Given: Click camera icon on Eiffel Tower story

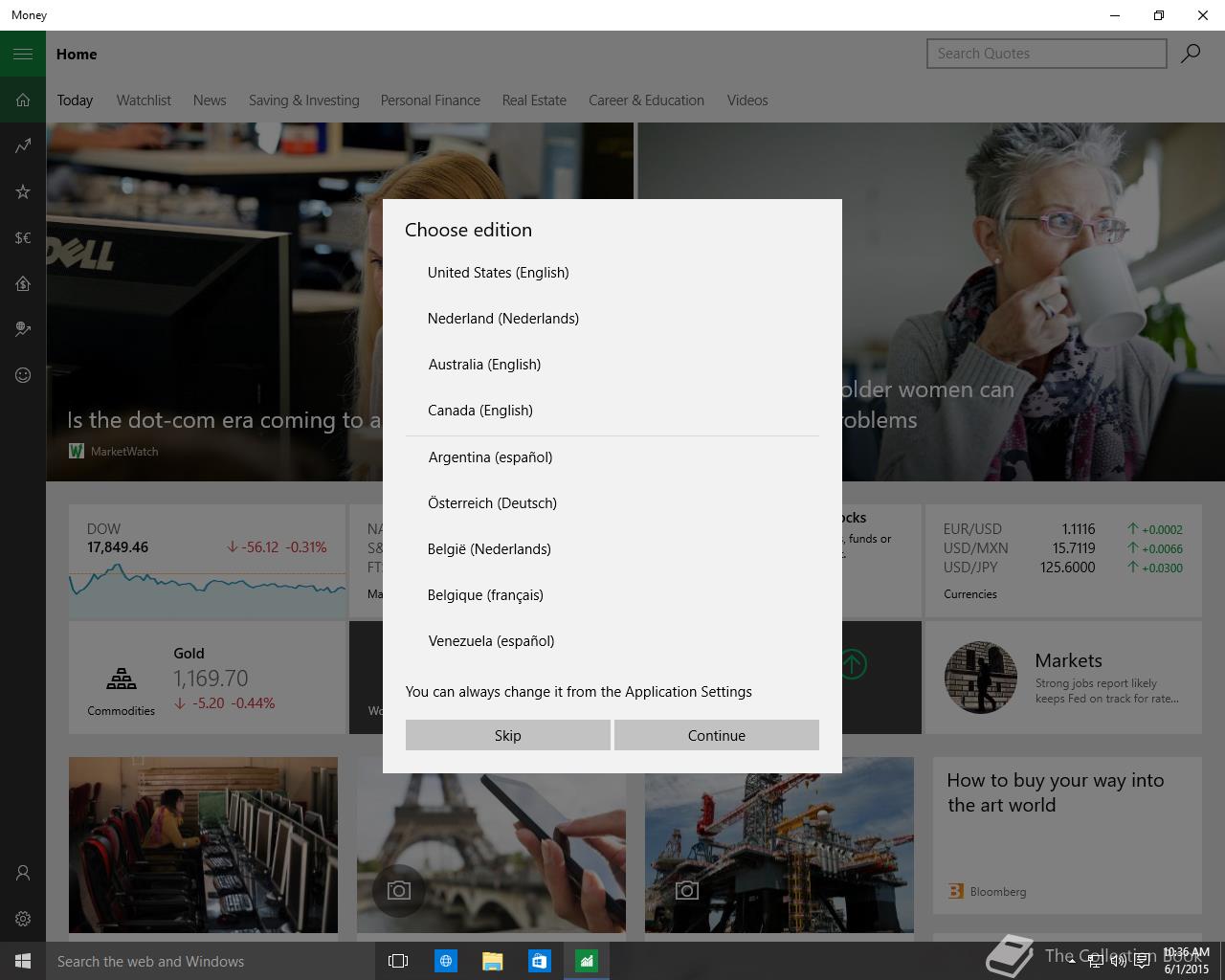Looking at the screenshot, I should [x=399, y=891].
